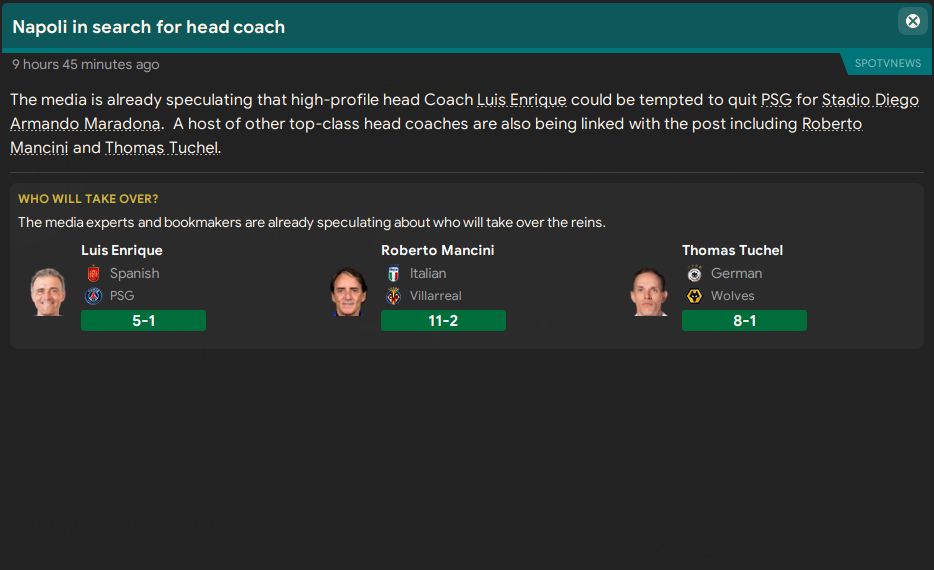Click the 8-1 odds for Thomas Tuchel
934x570 pixels.
(x=744, y=321)
